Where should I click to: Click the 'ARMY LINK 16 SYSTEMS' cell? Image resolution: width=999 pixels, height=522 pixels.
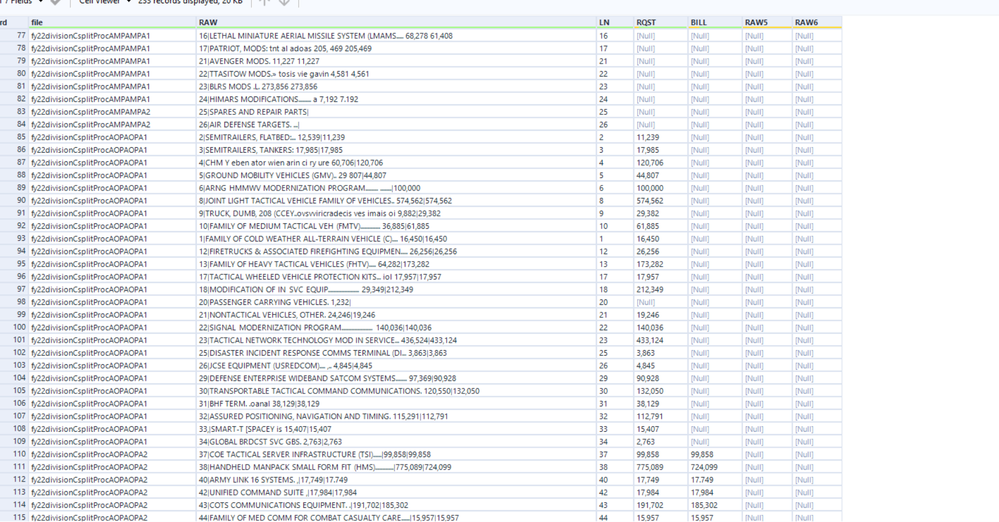[396, 480]
